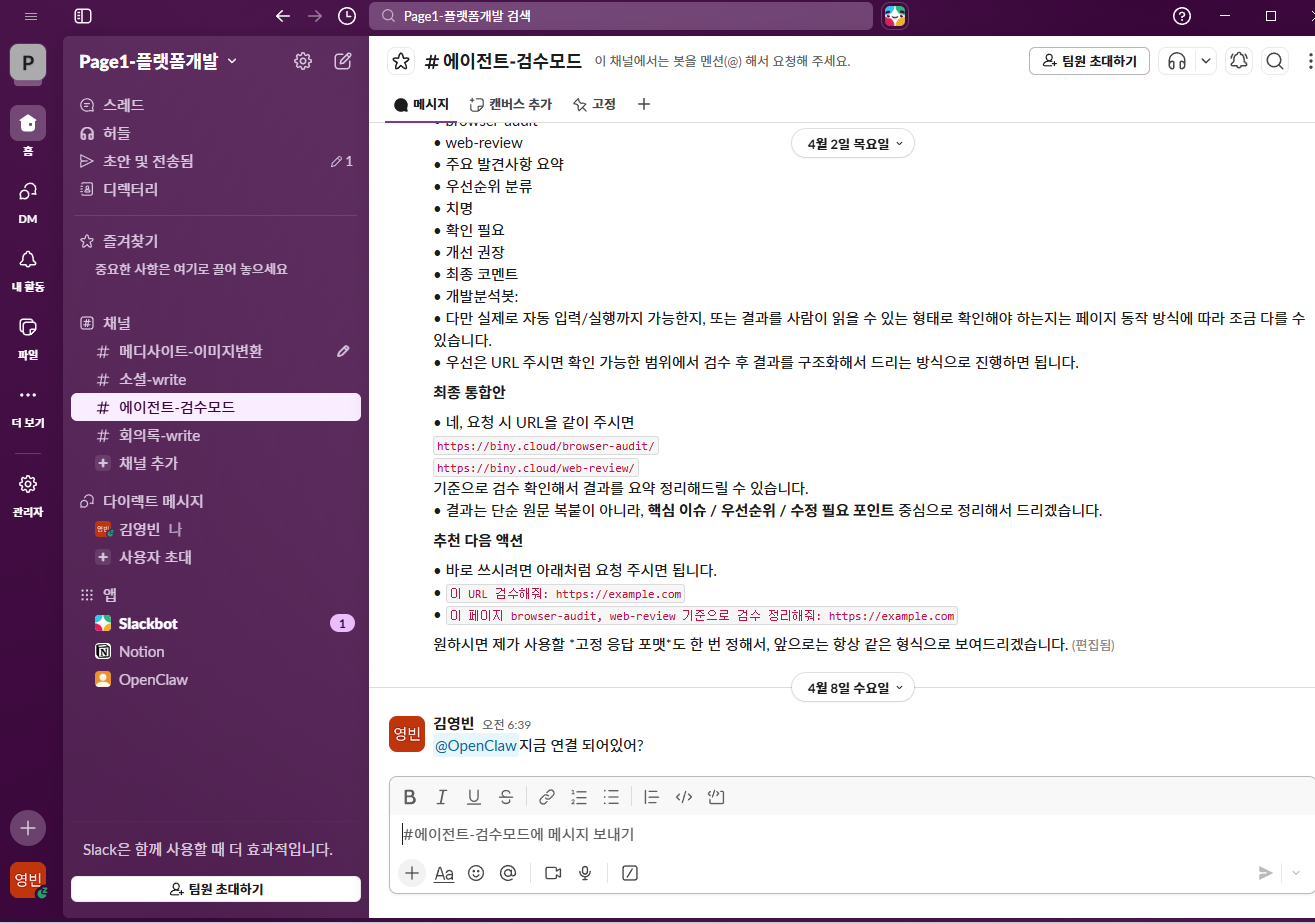Select the italic formatting icon
Viewport: 1315px width, 924px height.
tap(441, 796)
